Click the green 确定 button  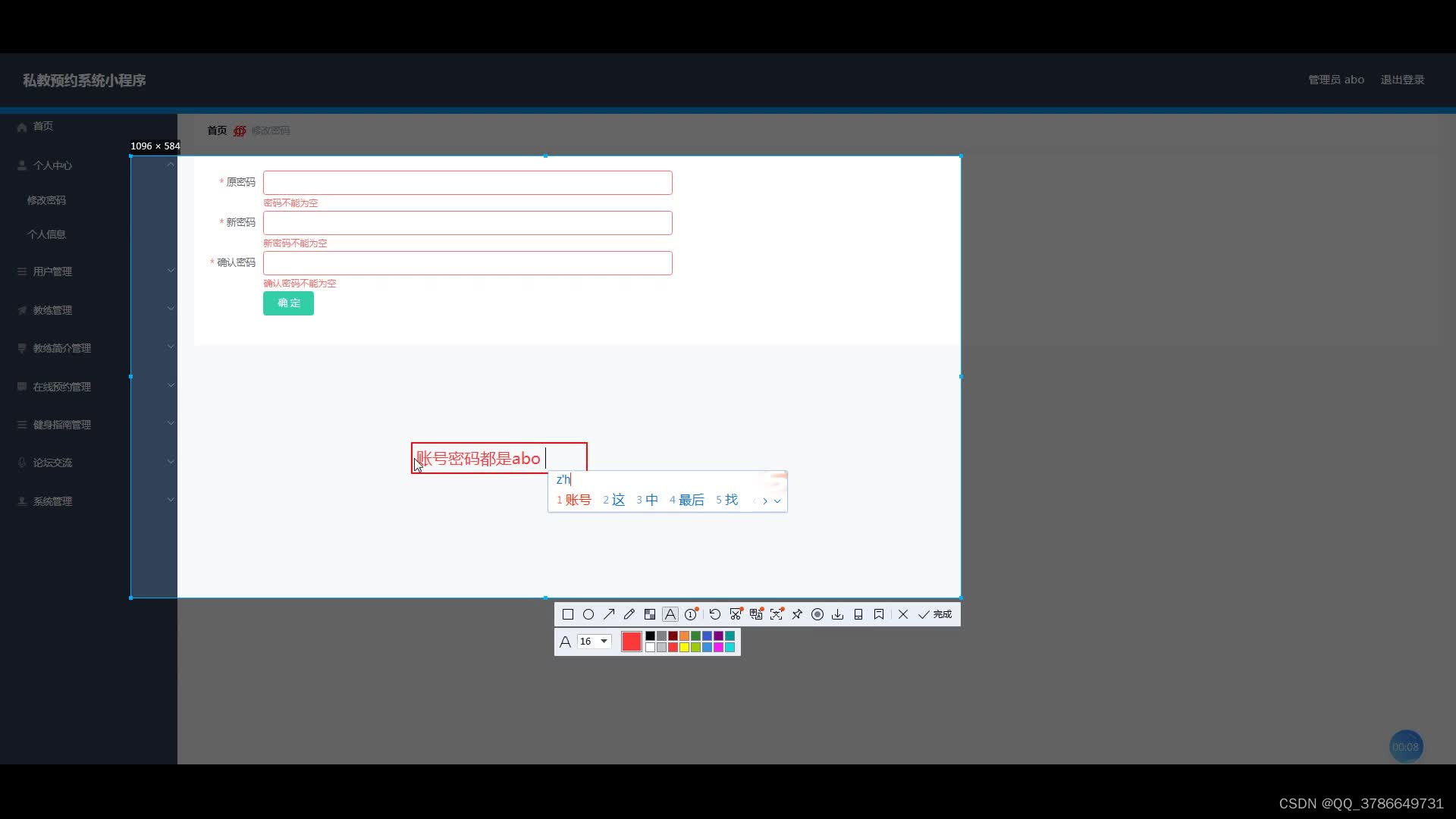click(x=288, y=303)
